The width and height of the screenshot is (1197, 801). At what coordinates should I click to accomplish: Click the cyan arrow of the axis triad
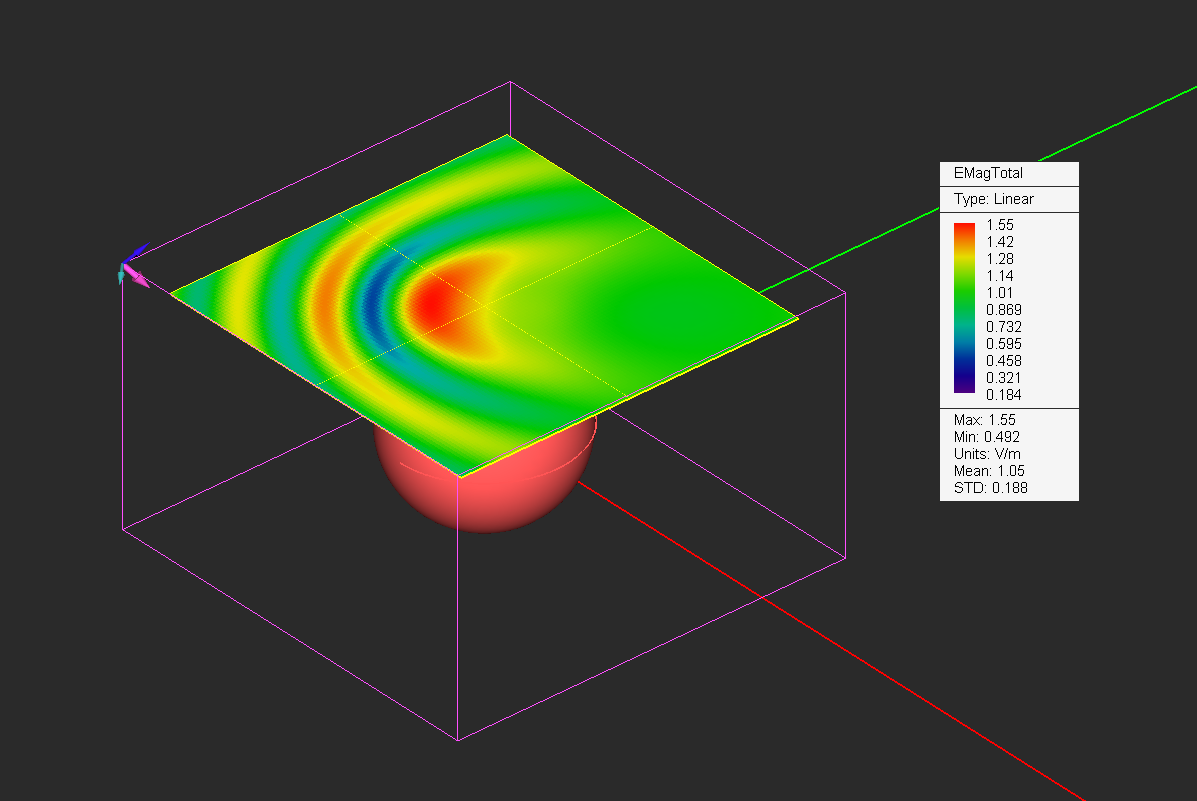(x=122, y=275)
